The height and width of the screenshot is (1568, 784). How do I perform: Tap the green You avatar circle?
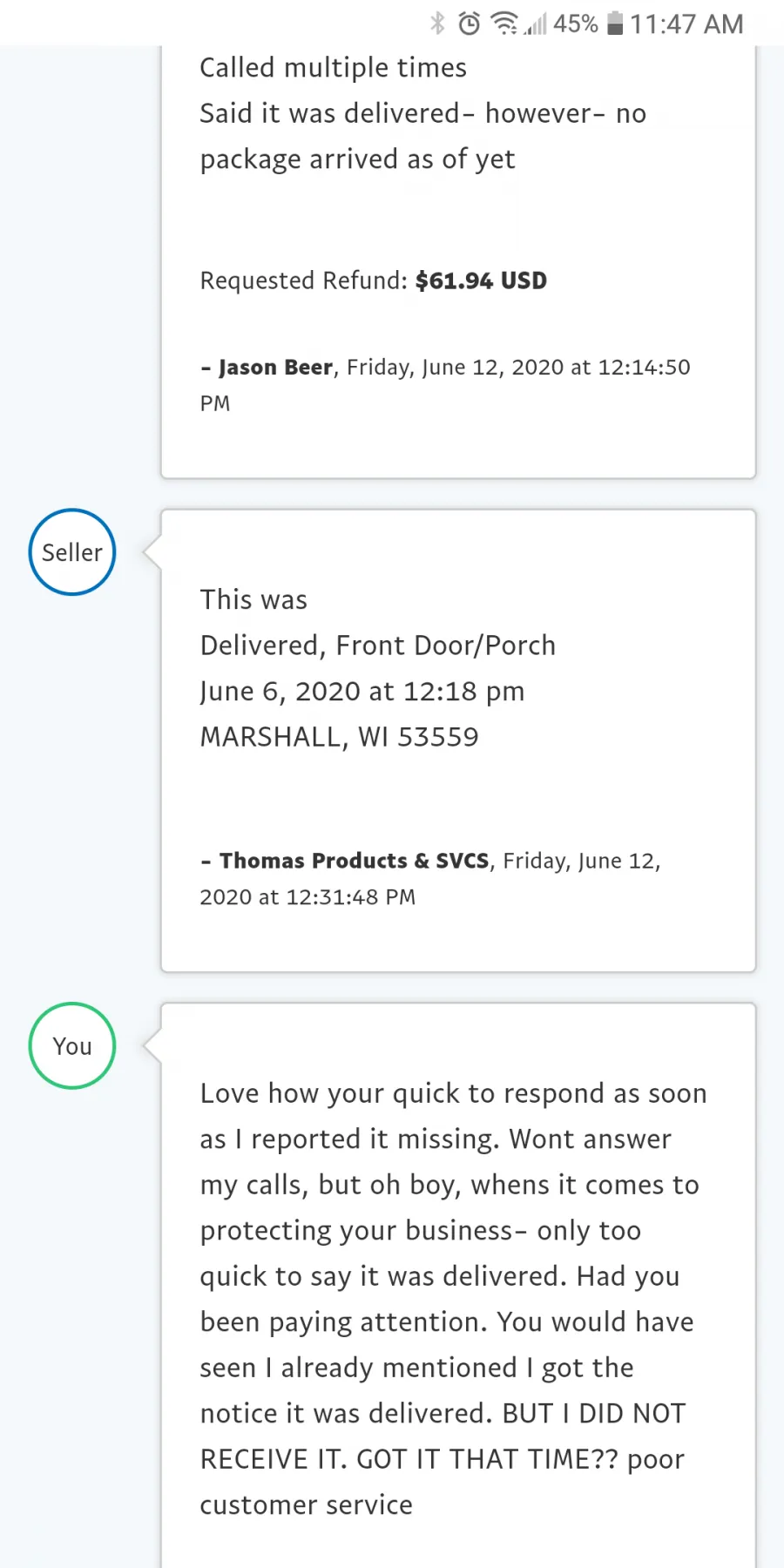tap(72, 1045)
